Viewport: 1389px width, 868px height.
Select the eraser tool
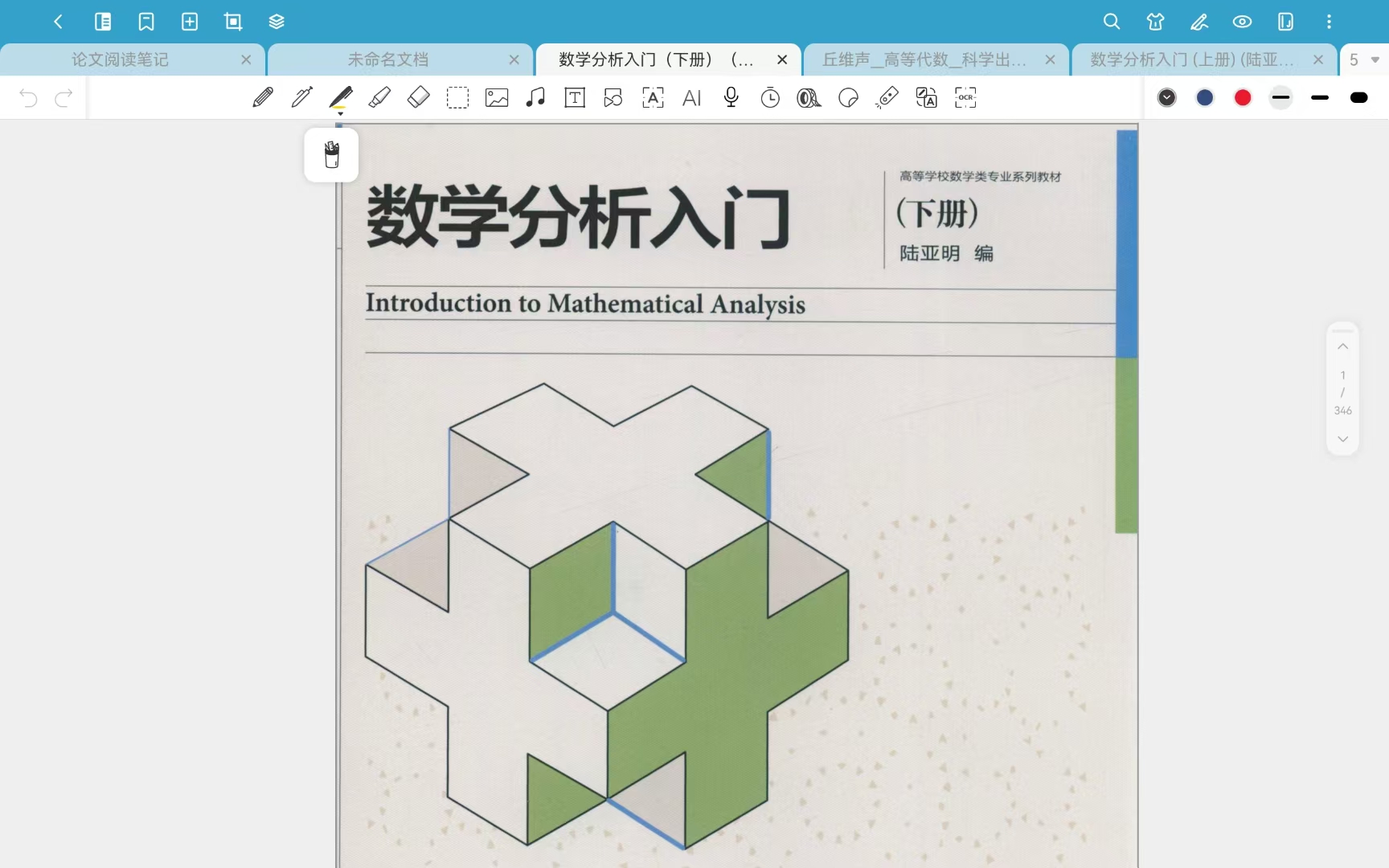click(x=419, y=97)
